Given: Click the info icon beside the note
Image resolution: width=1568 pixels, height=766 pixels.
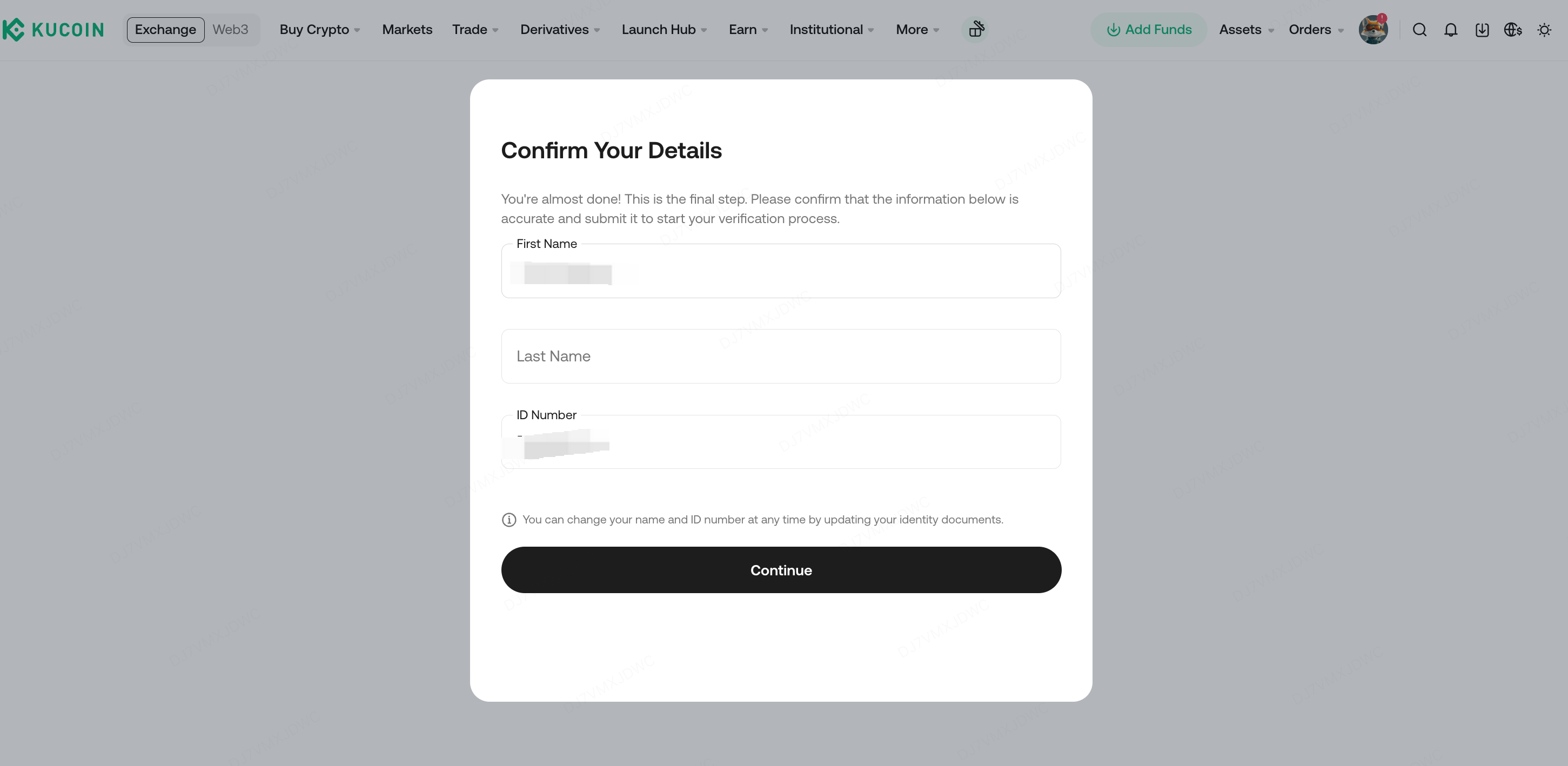Looking at the screenshot, I should pyautogui.click(x=509, y=520).
